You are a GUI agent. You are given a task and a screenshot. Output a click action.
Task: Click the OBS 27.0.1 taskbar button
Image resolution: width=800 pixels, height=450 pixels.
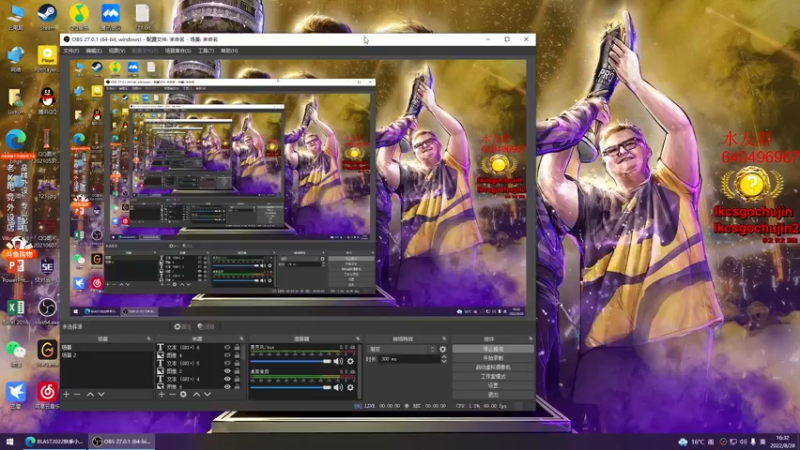coord(121,441)
